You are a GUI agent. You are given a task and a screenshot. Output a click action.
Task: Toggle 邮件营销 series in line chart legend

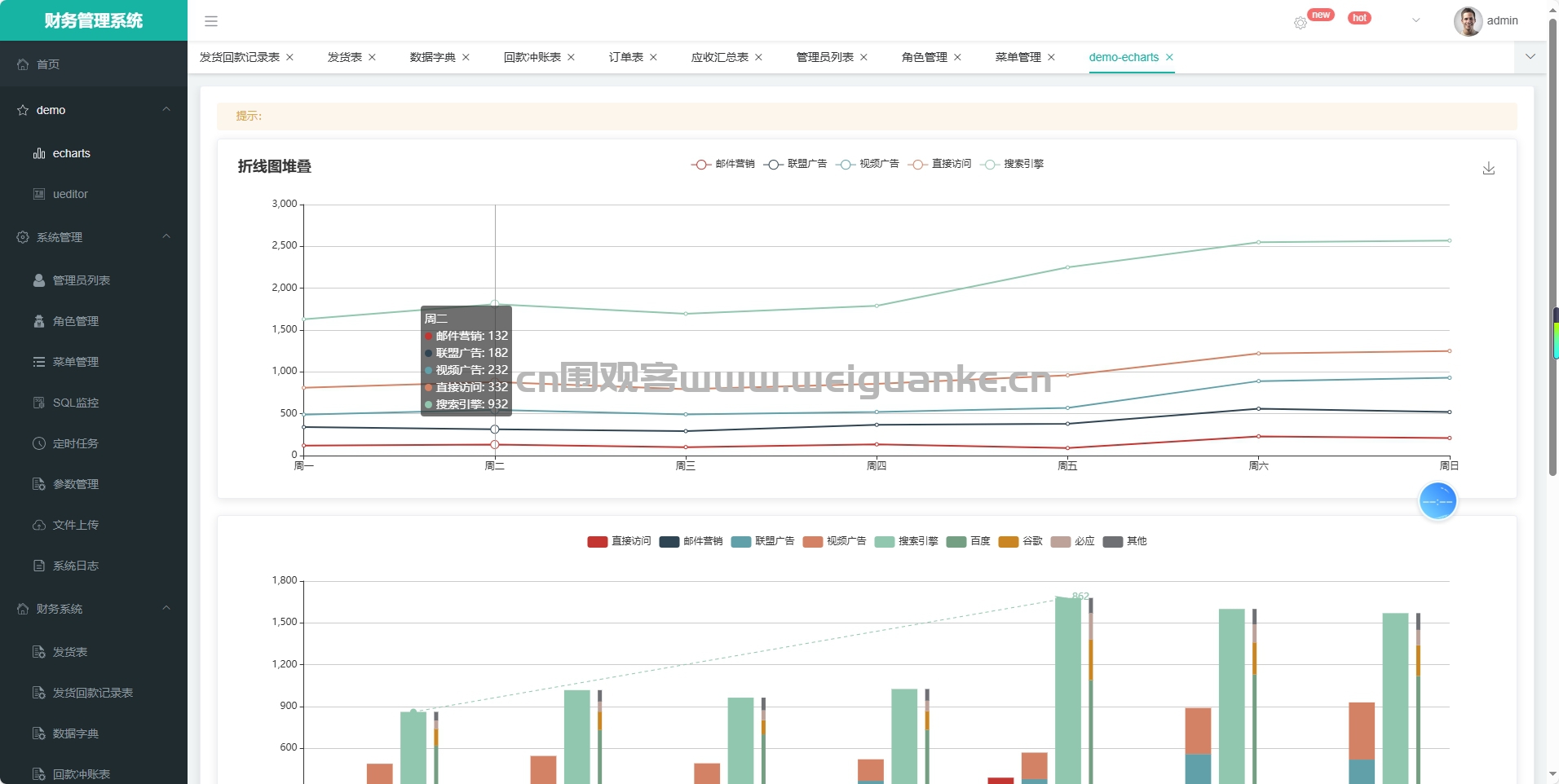coord(722,164)
